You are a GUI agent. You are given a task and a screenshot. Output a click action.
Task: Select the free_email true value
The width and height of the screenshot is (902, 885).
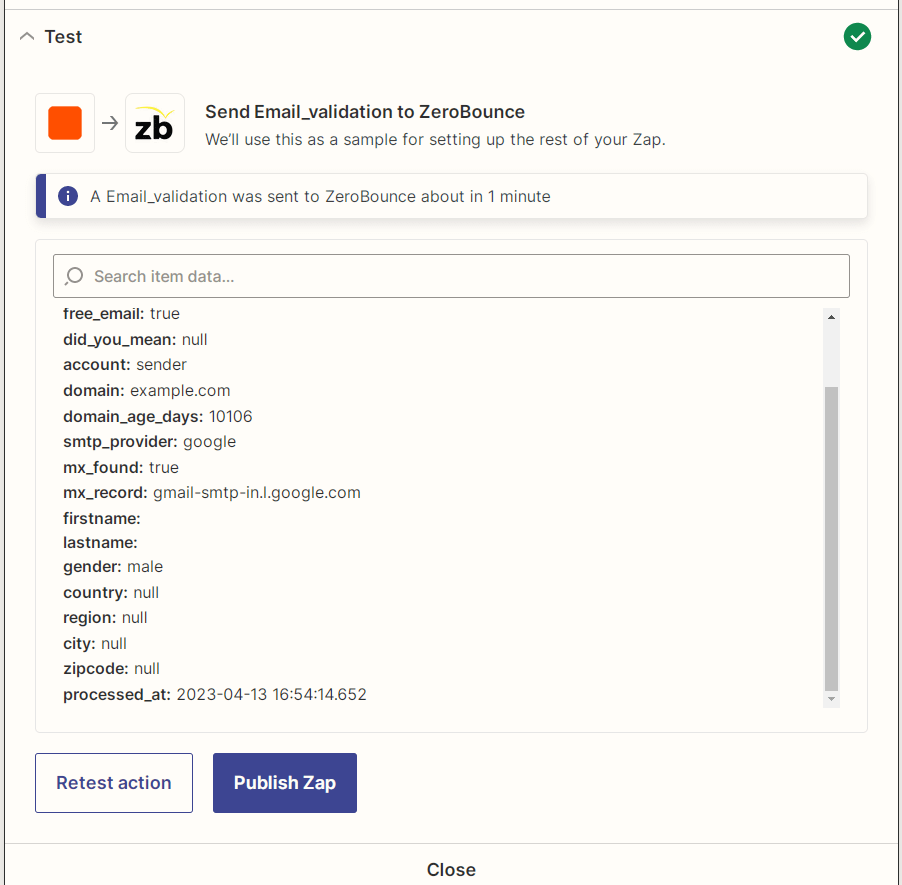[x=164, y=313]
